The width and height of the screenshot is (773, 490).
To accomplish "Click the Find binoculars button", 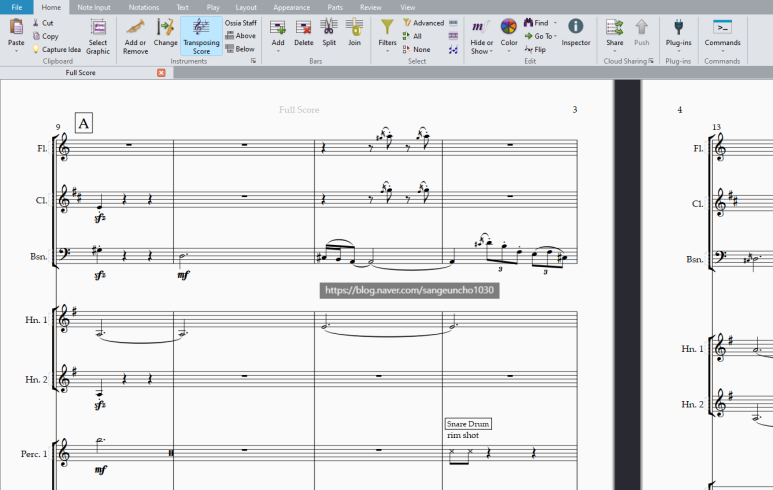I will pyautogui.click(x=536, y=23).
